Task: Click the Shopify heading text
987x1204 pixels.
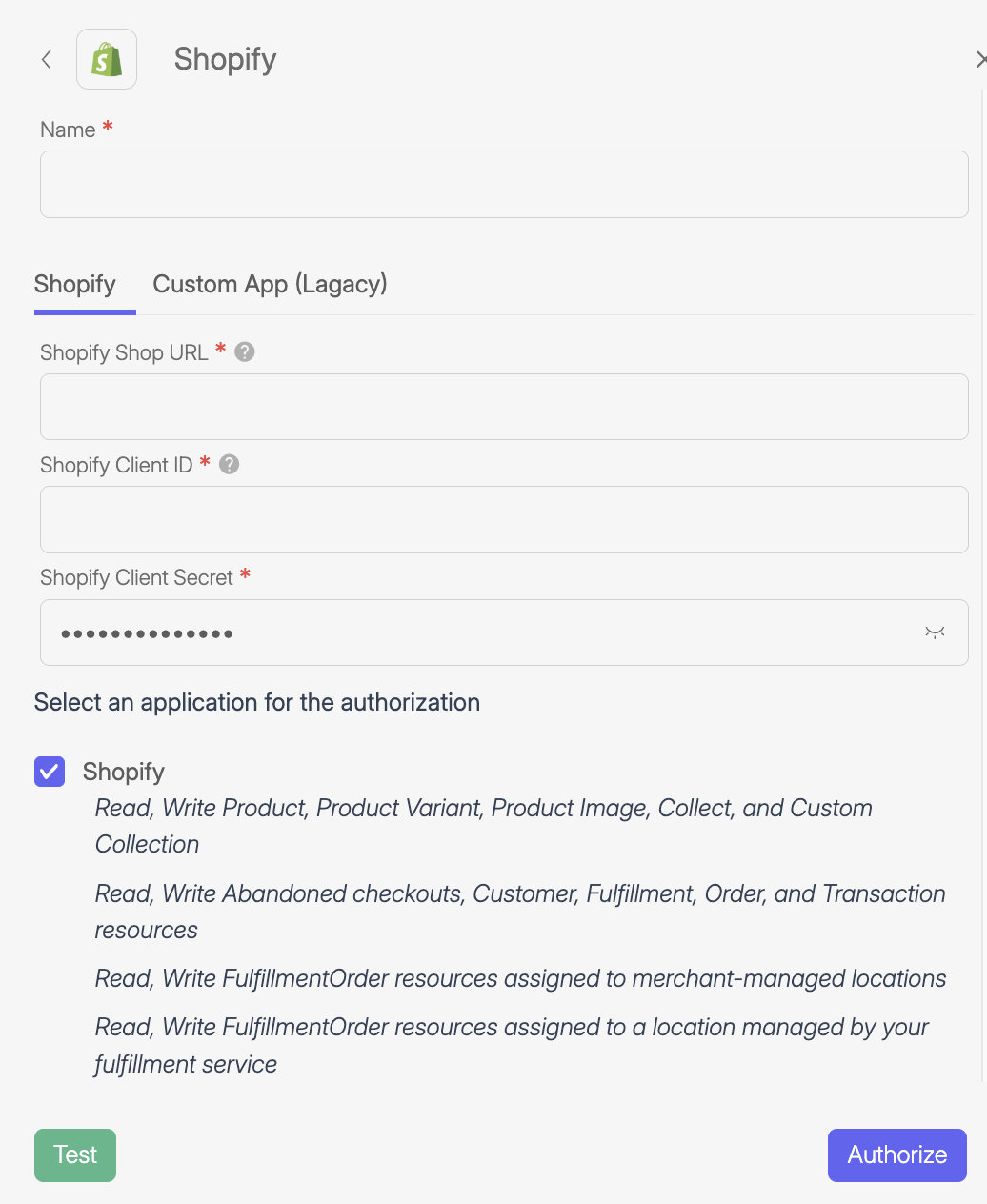Action: 225,59
